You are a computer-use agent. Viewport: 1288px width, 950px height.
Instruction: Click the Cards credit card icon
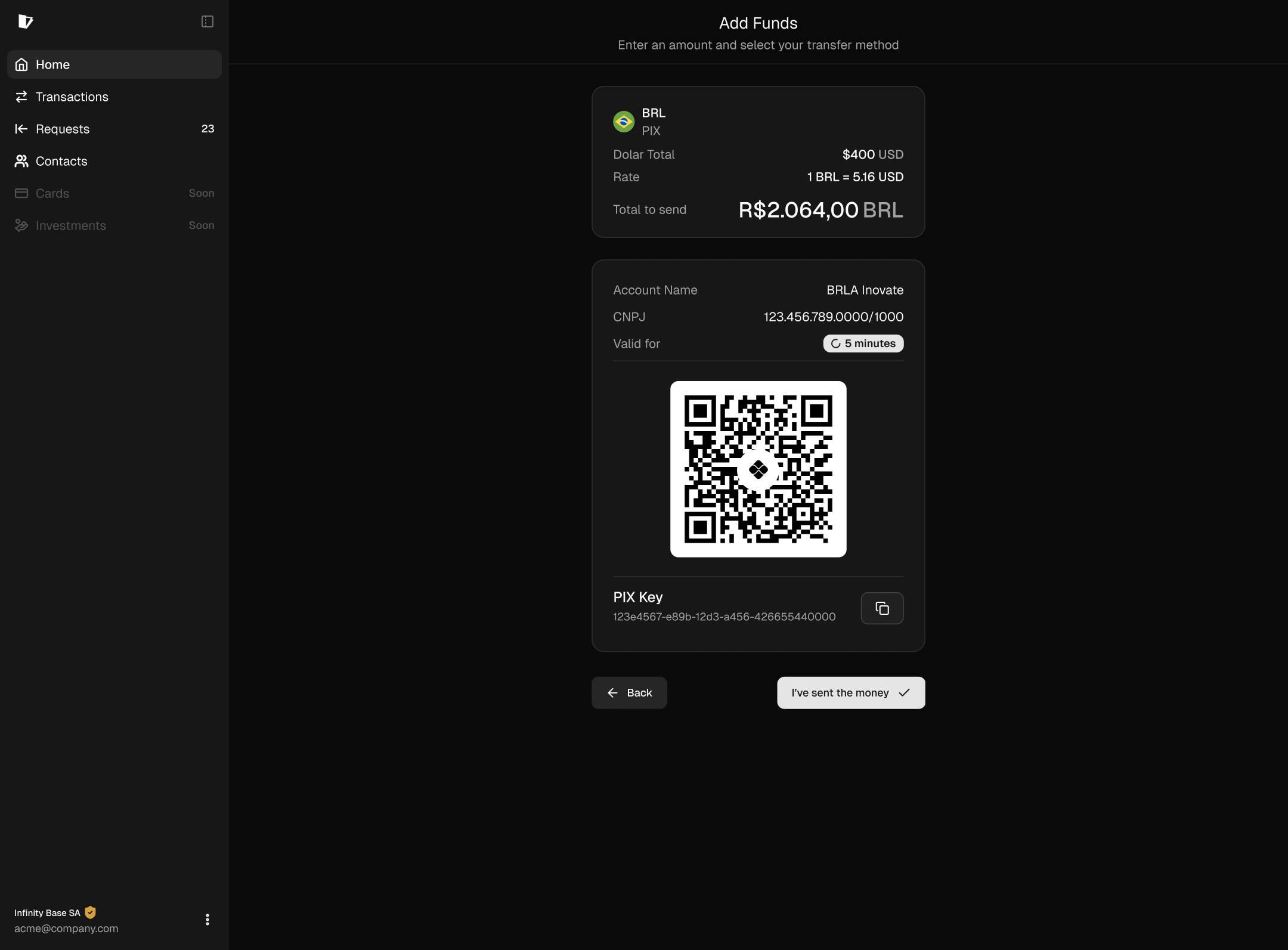point(21,193)
